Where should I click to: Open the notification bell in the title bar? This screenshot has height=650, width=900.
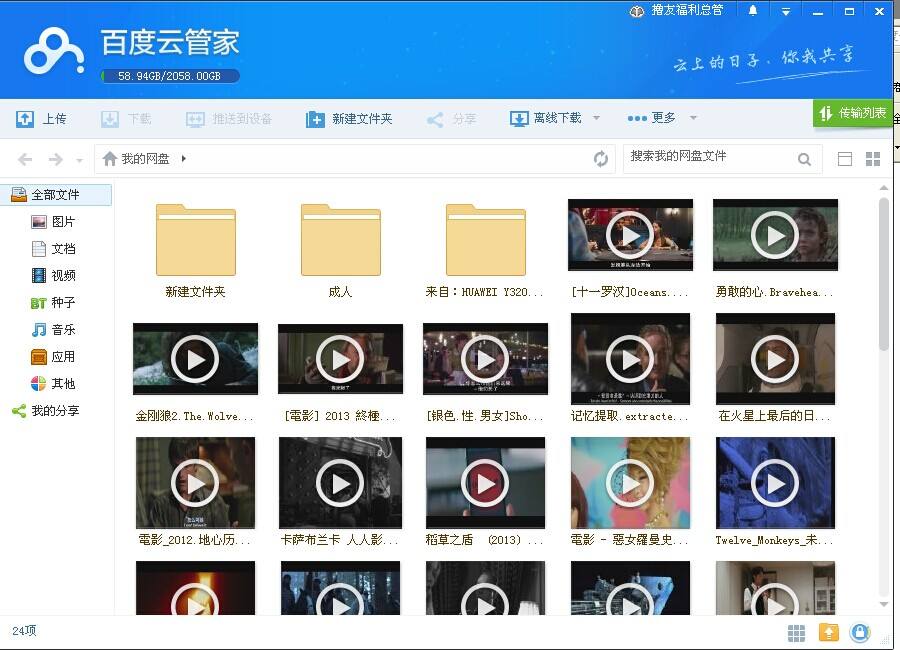752,10
